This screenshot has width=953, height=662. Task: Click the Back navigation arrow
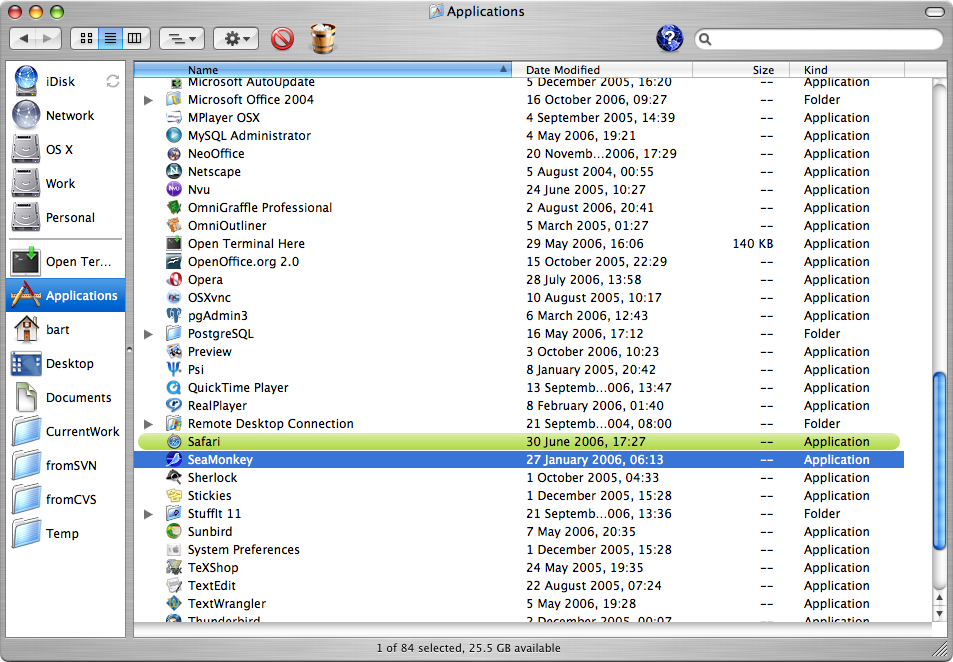tap(23, 39)
